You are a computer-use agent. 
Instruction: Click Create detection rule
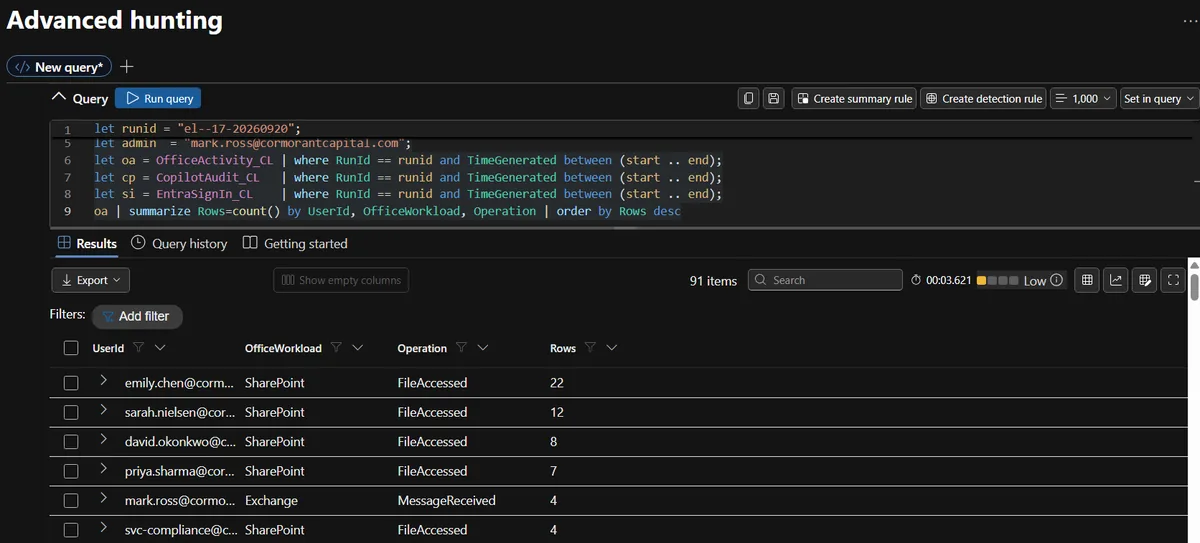click(983, 98)
